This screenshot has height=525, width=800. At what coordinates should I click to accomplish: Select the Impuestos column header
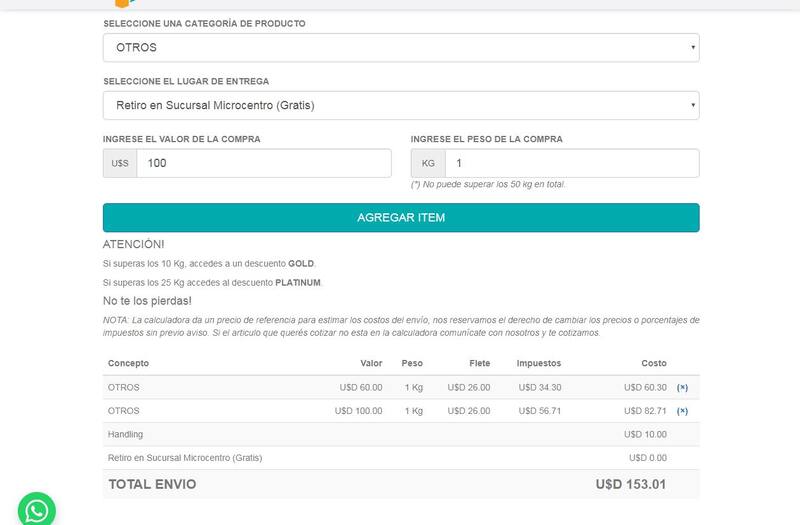[x=539, y=363]
